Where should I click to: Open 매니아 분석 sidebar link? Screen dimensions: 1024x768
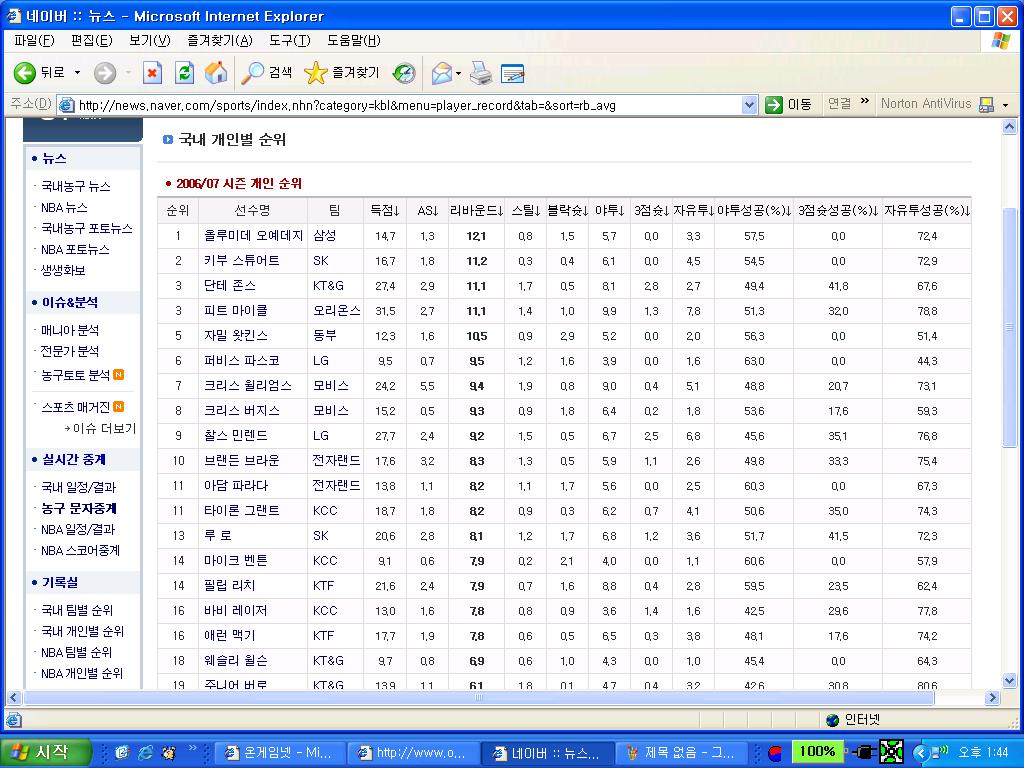pyautogui.click(x=70, y=330)
